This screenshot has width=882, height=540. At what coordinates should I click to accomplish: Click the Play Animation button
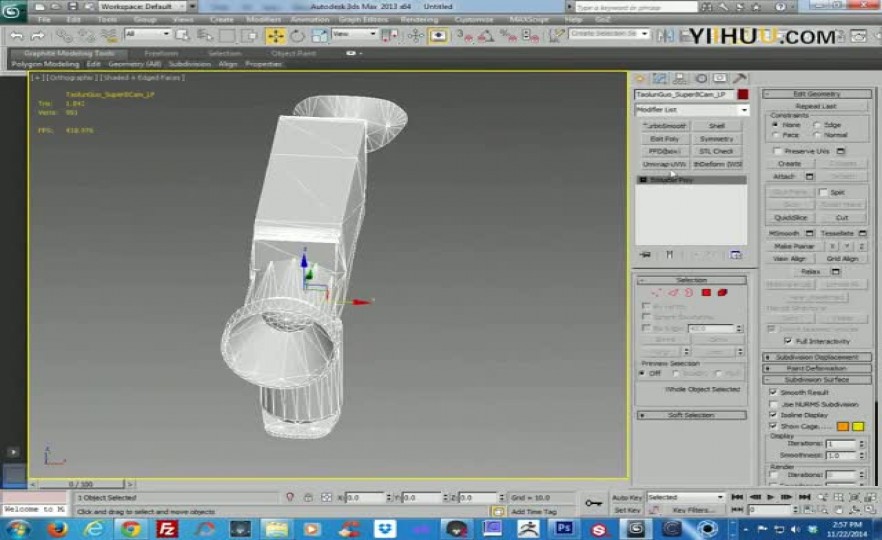tap(771, 497)
